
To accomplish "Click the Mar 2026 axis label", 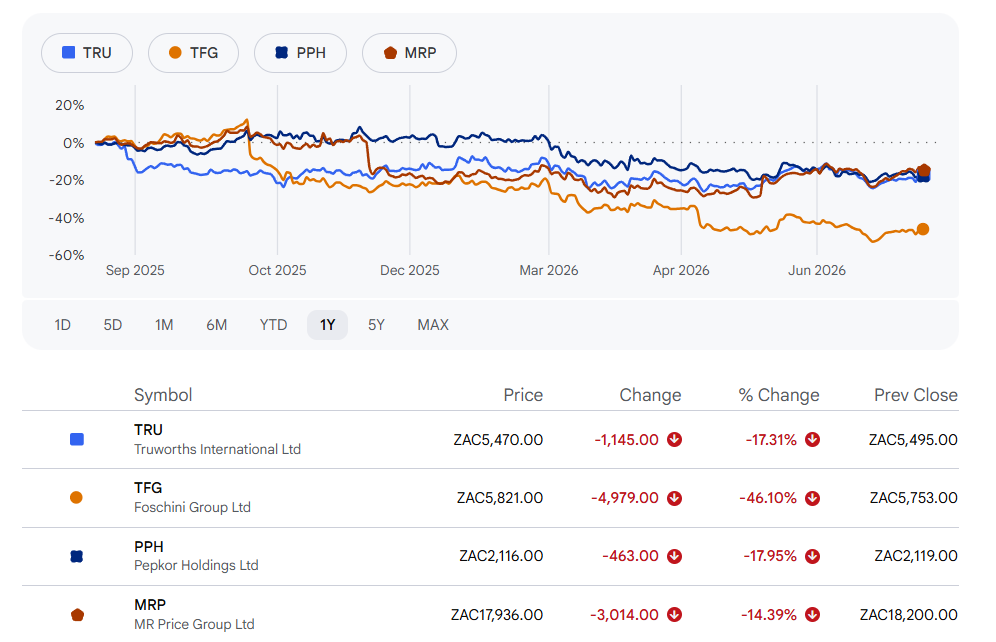I will click(x=549, y=271).
